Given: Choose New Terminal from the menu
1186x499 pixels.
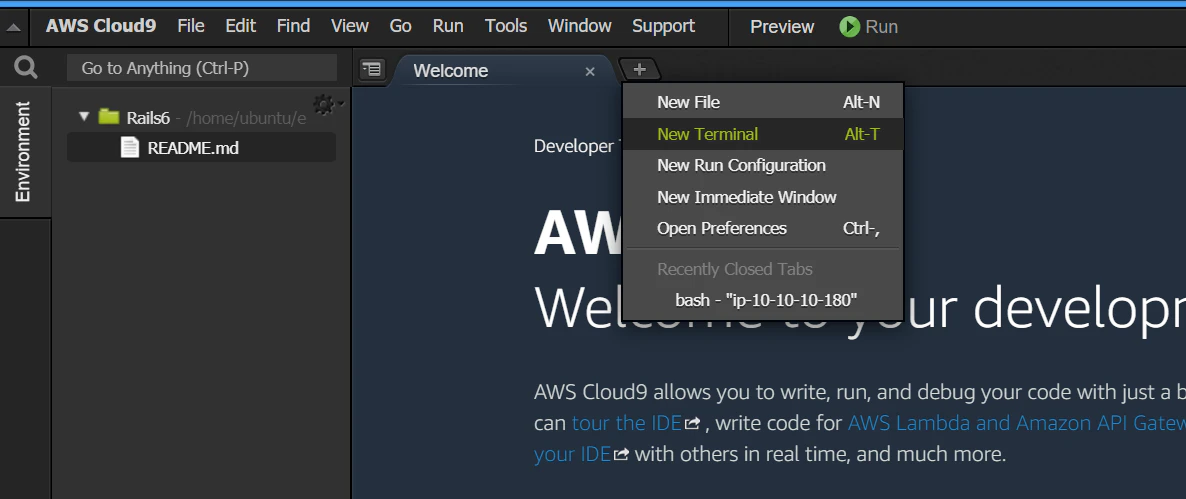Looking at the screenshot, I should [x=762, y=134].
